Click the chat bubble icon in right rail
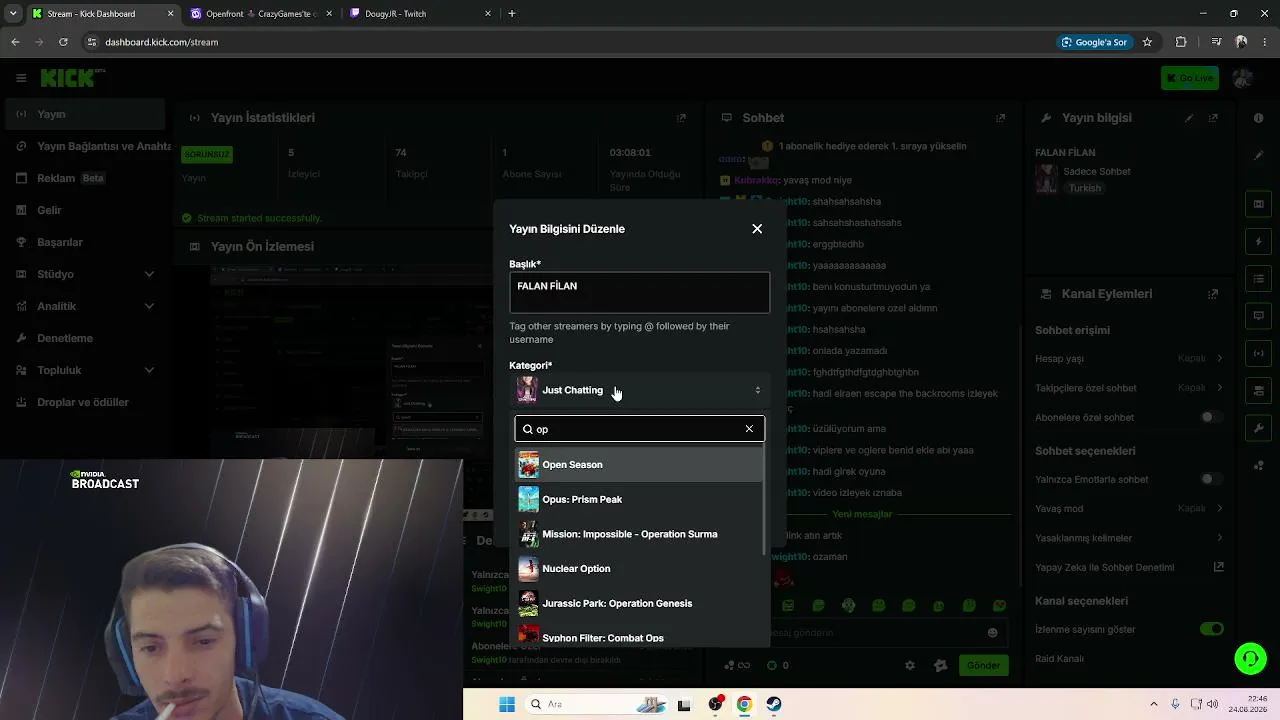Image resolution: width=1280 pixels, height=720 pixels. point(1258,316)
